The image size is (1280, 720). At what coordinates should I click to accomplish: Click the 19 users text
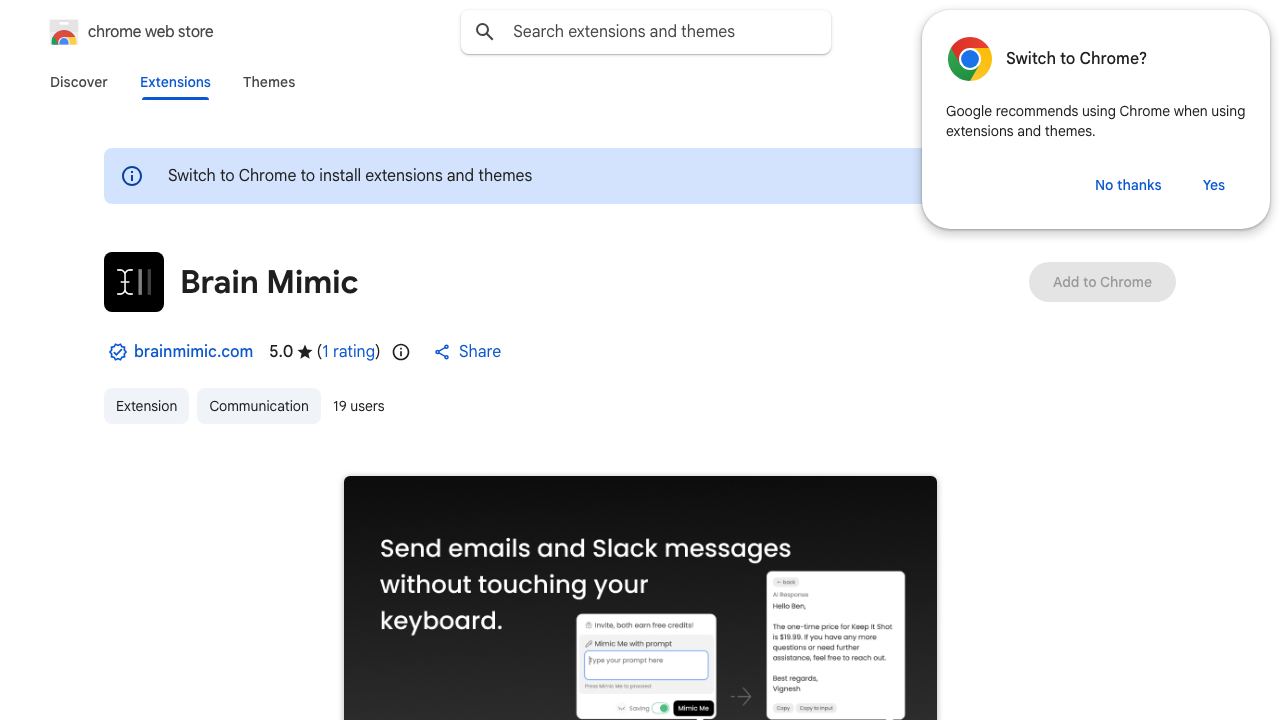point(359,406)
